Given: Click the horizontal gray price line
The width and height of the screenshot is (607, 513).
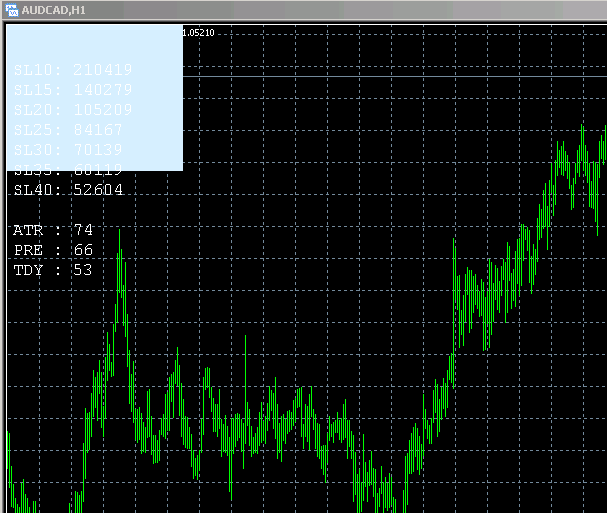Looking at the screenshot, I should [x=395, y=77].
